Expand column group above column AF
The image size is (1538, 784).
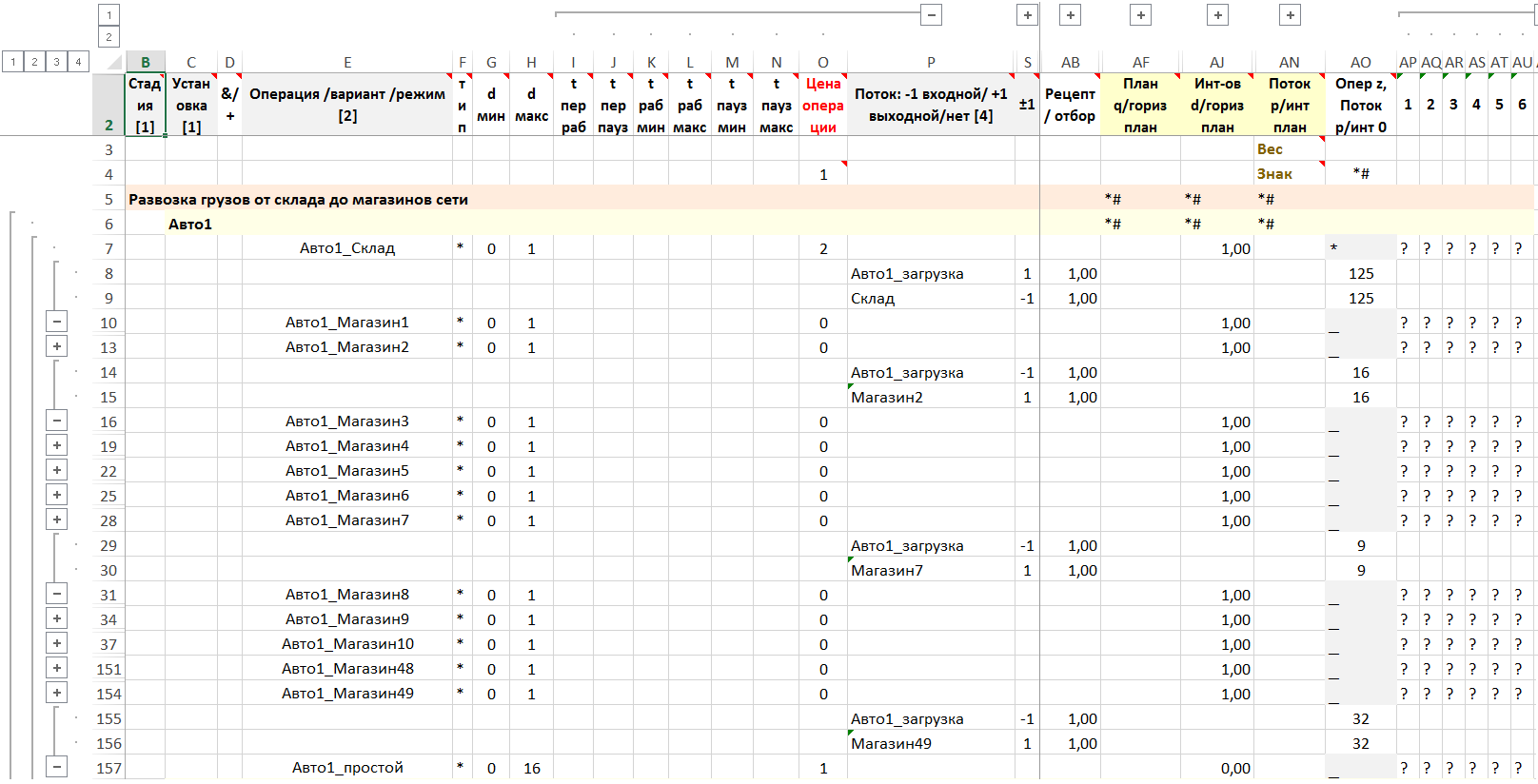1140,15
